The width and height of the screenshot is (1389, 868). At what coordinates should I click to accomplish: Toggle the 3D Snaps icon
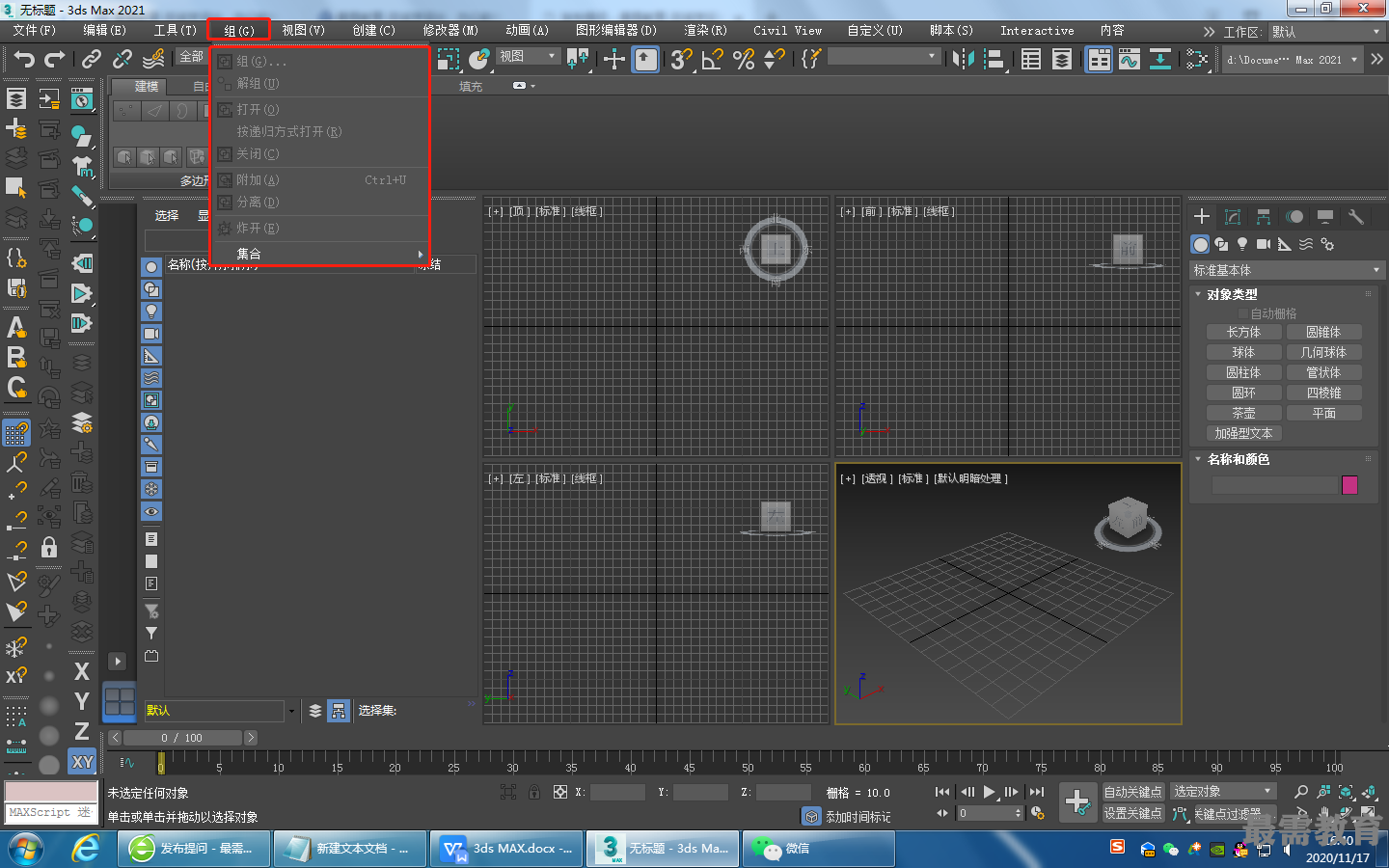[682, 60]
